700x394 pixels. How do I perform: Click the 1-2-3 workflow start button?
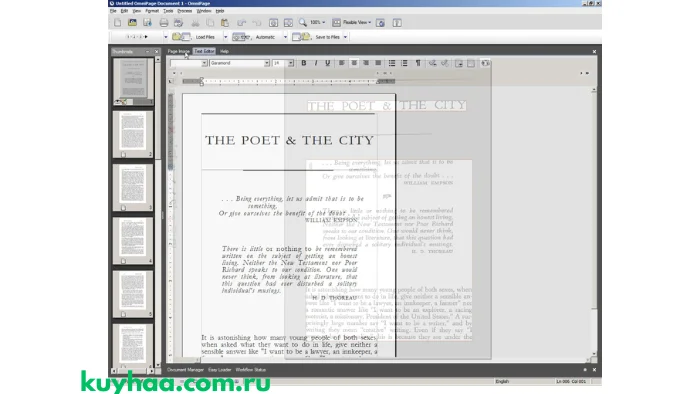tap(137, 37)
